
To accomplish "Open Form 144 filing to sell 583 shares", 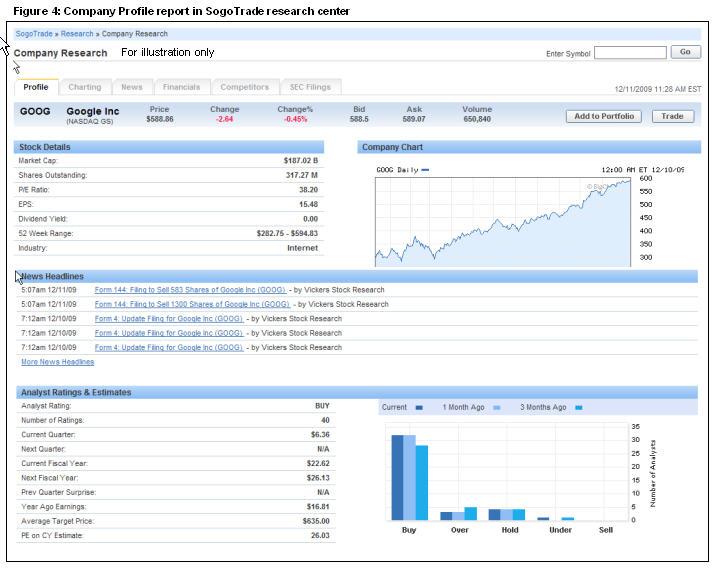I will pos(190,290).
